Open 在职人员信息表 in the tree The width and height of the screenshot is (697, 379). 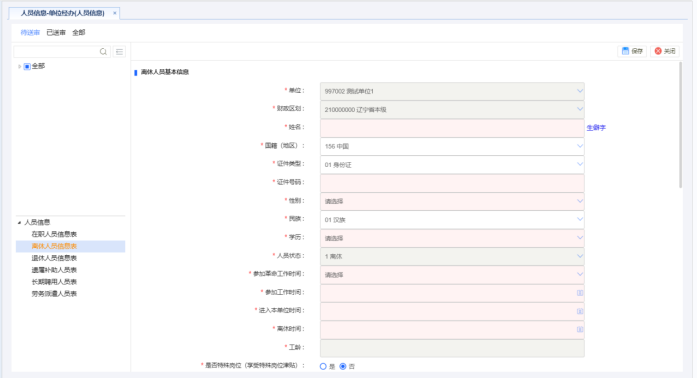tap(54, 235)
